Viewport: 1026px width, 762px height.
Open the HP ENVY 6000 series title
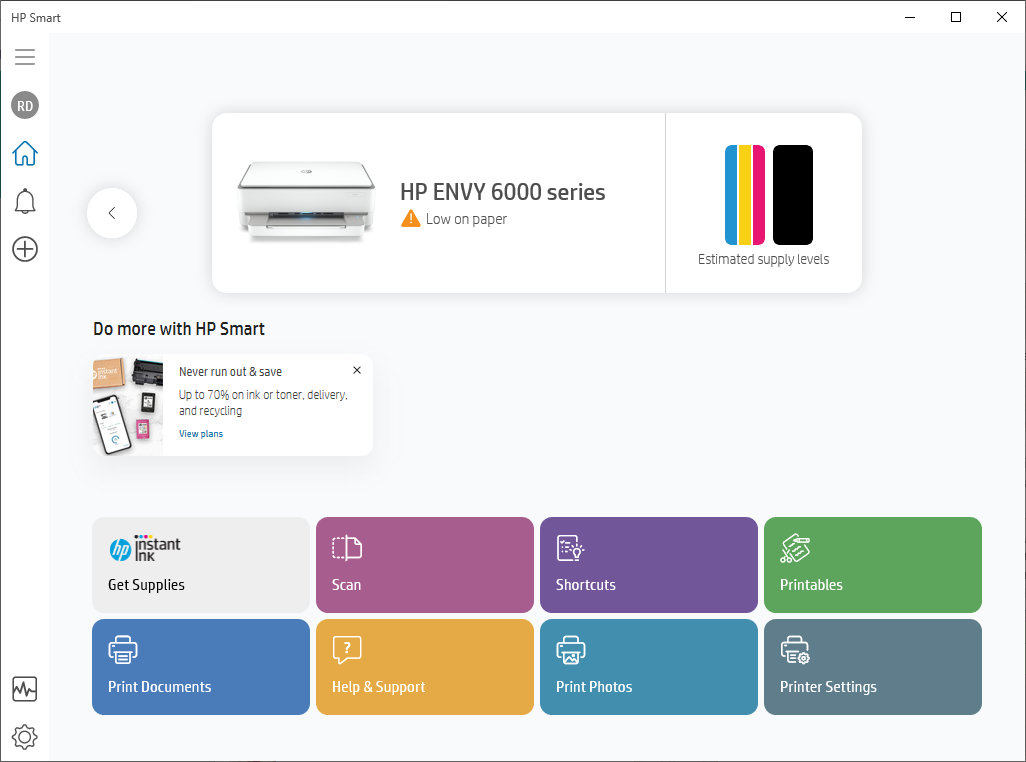click(503, 192)
